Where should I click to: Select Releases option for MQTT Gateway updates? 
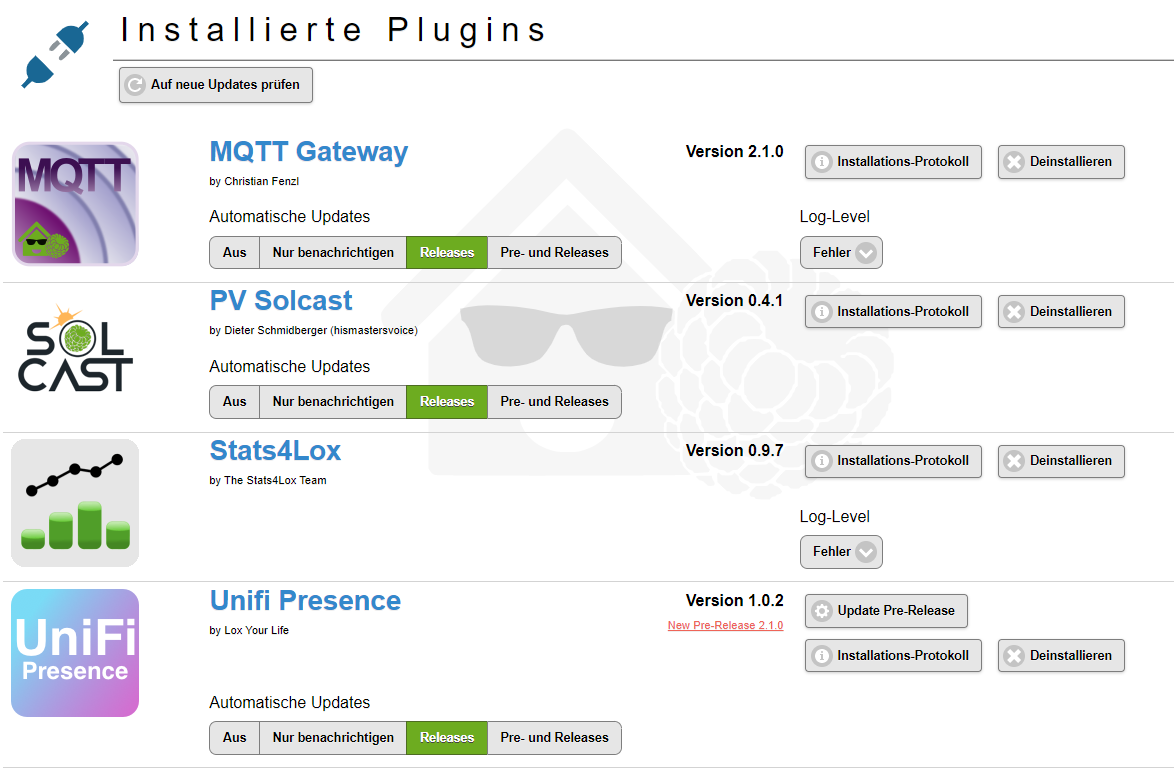447,253
